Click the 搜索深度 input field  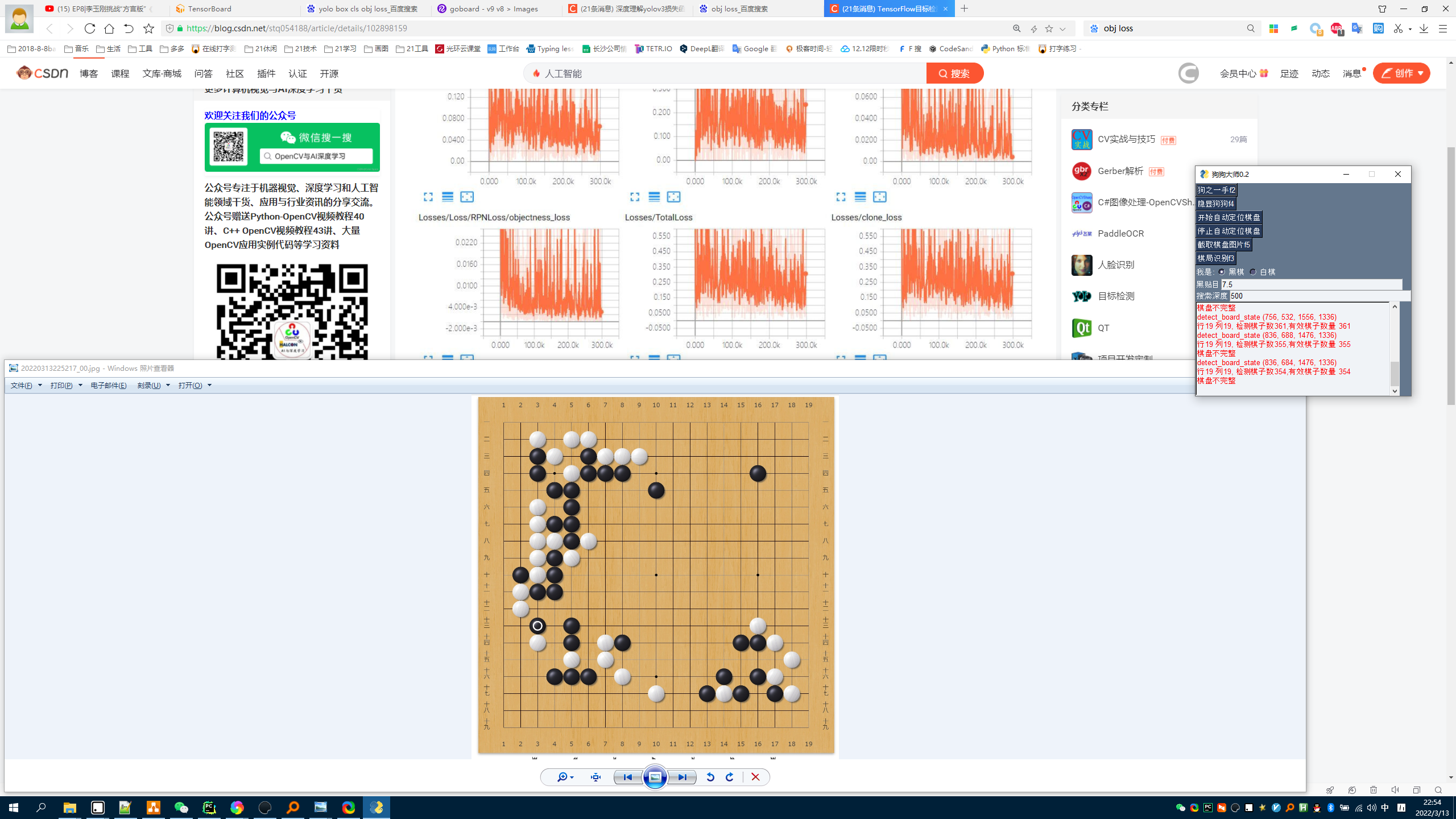click(1314, 296)
